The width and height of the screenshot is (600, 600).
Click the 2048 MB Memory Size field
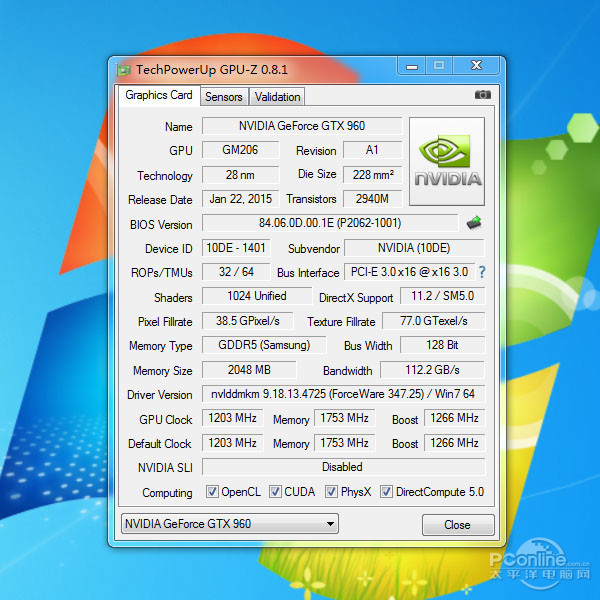point(249,370)
